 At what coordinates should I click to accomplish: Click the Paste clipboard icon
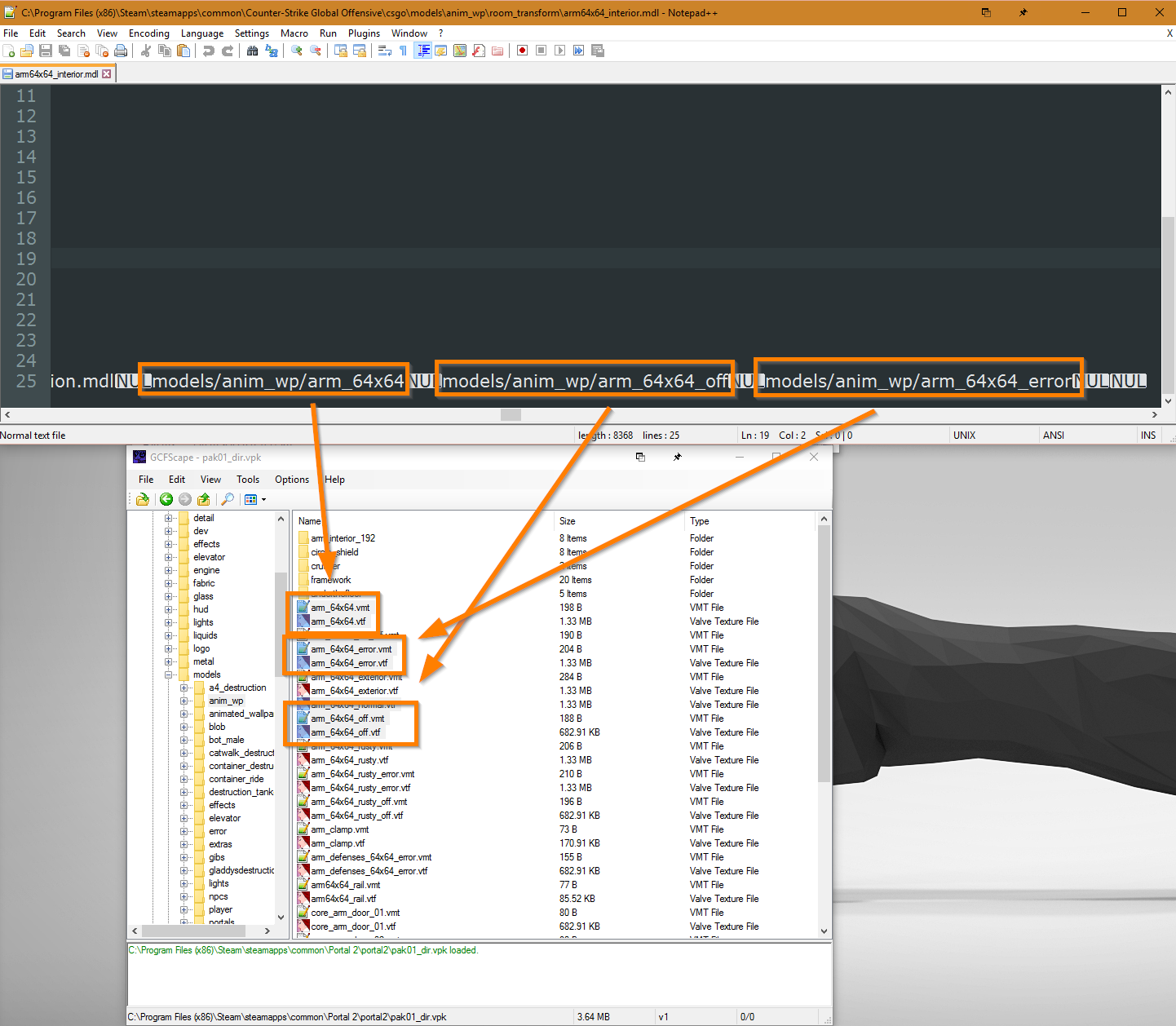183,51
